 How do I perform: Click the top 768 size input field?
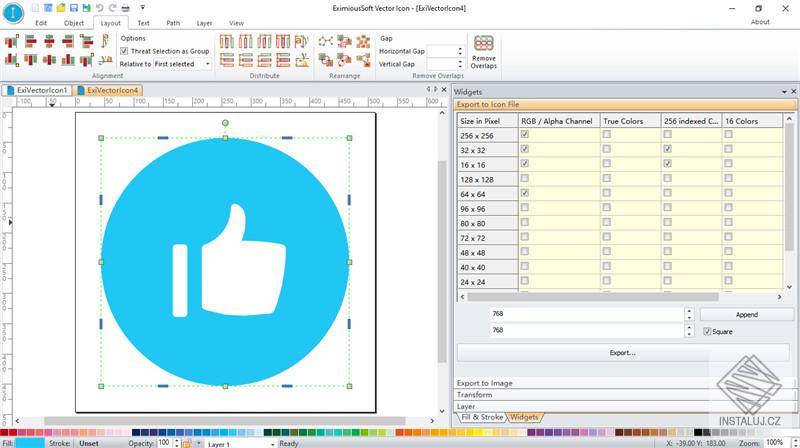587,314
